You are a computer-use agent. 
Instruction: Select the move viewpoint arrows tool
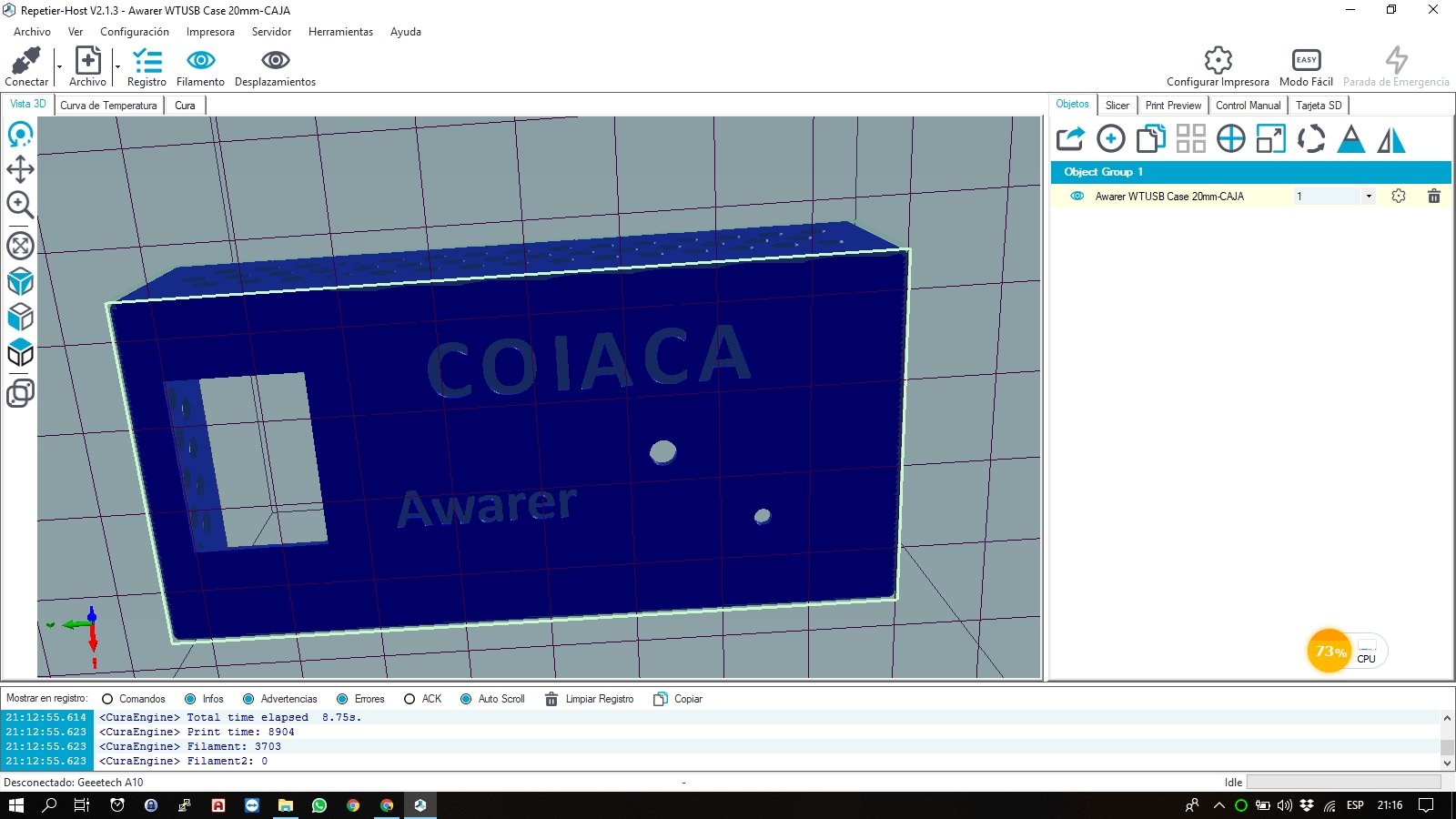pos(20,169)
